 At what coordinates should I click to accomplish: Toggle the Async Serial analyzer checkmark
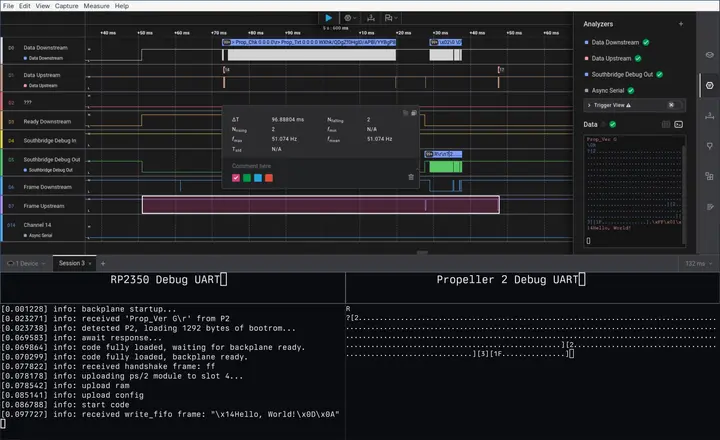630,89
